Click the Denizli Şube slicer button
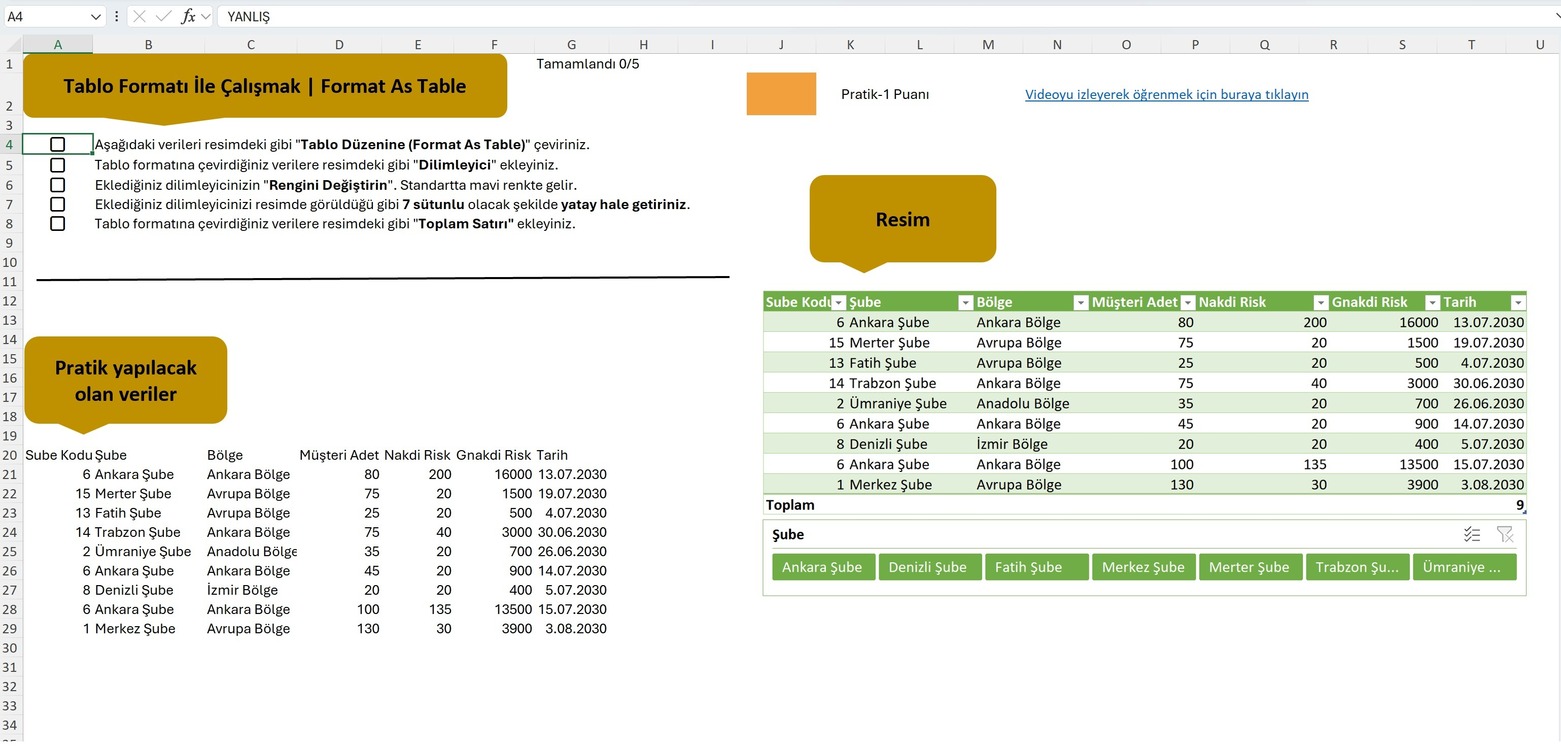Screen dimensions: 1561x750 pos(930,567)
